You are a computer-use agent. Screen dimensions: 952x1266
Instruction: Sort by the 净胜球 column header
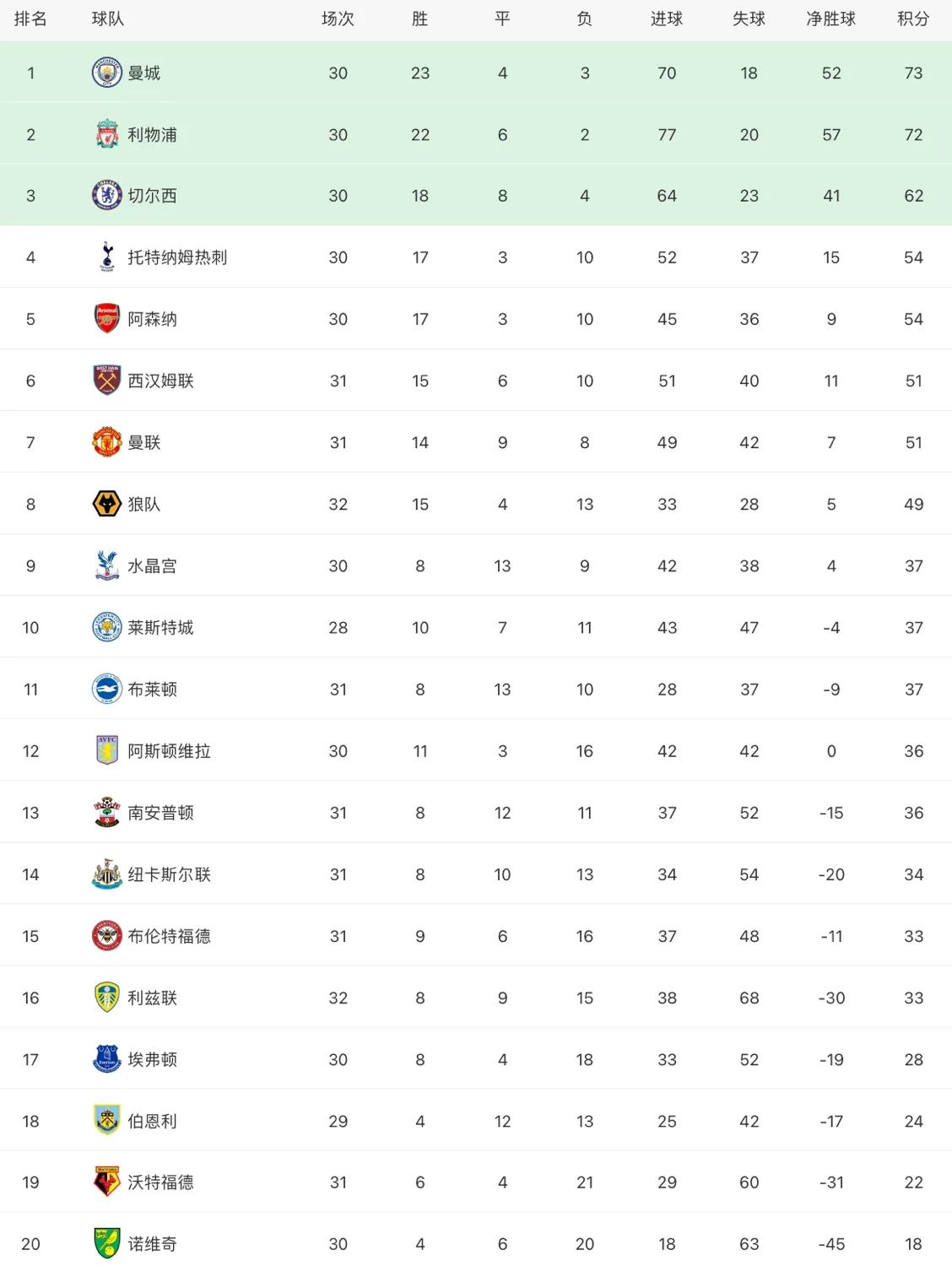click(x=831, y=19)
